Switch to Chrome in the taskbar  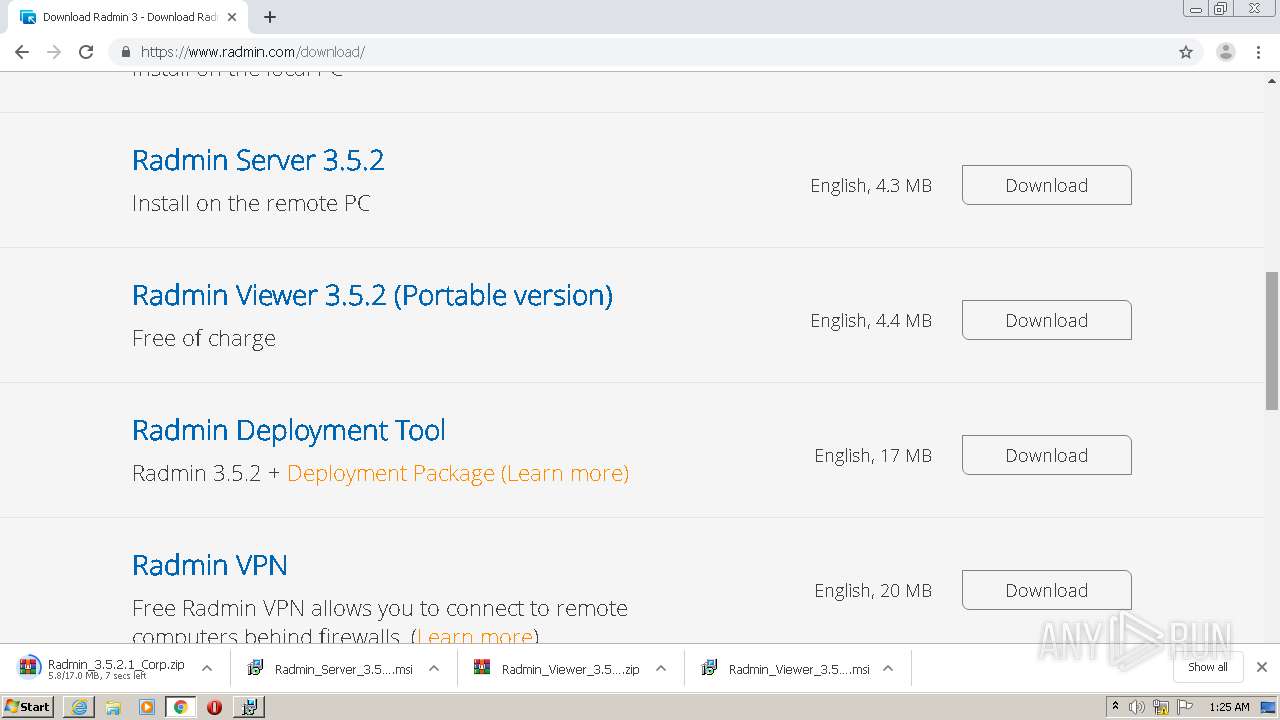pyautogui.click(x=180, y=707)
